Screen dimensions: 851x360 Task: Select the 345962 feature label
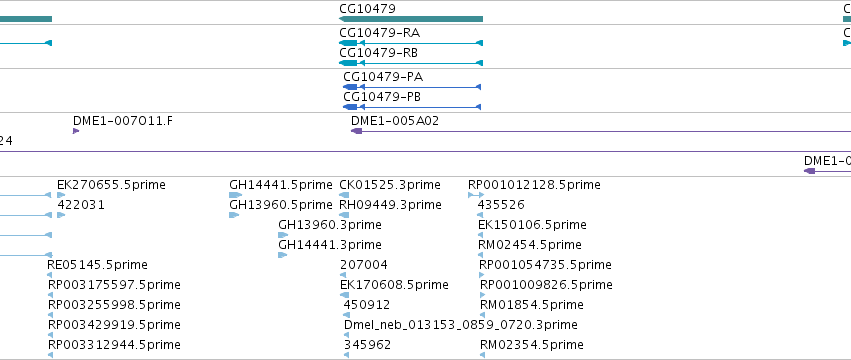(x=367, y=345)
